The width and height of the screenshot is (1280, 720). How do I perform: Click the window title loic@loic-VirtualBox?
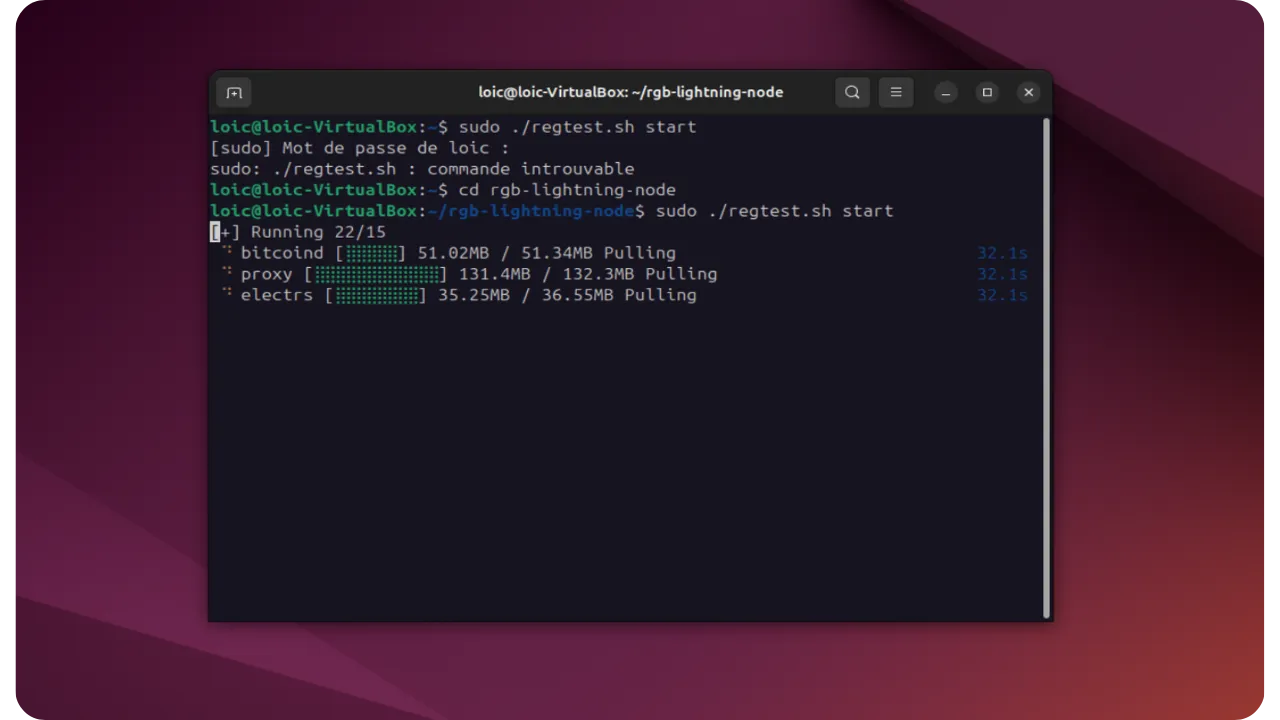630,92
